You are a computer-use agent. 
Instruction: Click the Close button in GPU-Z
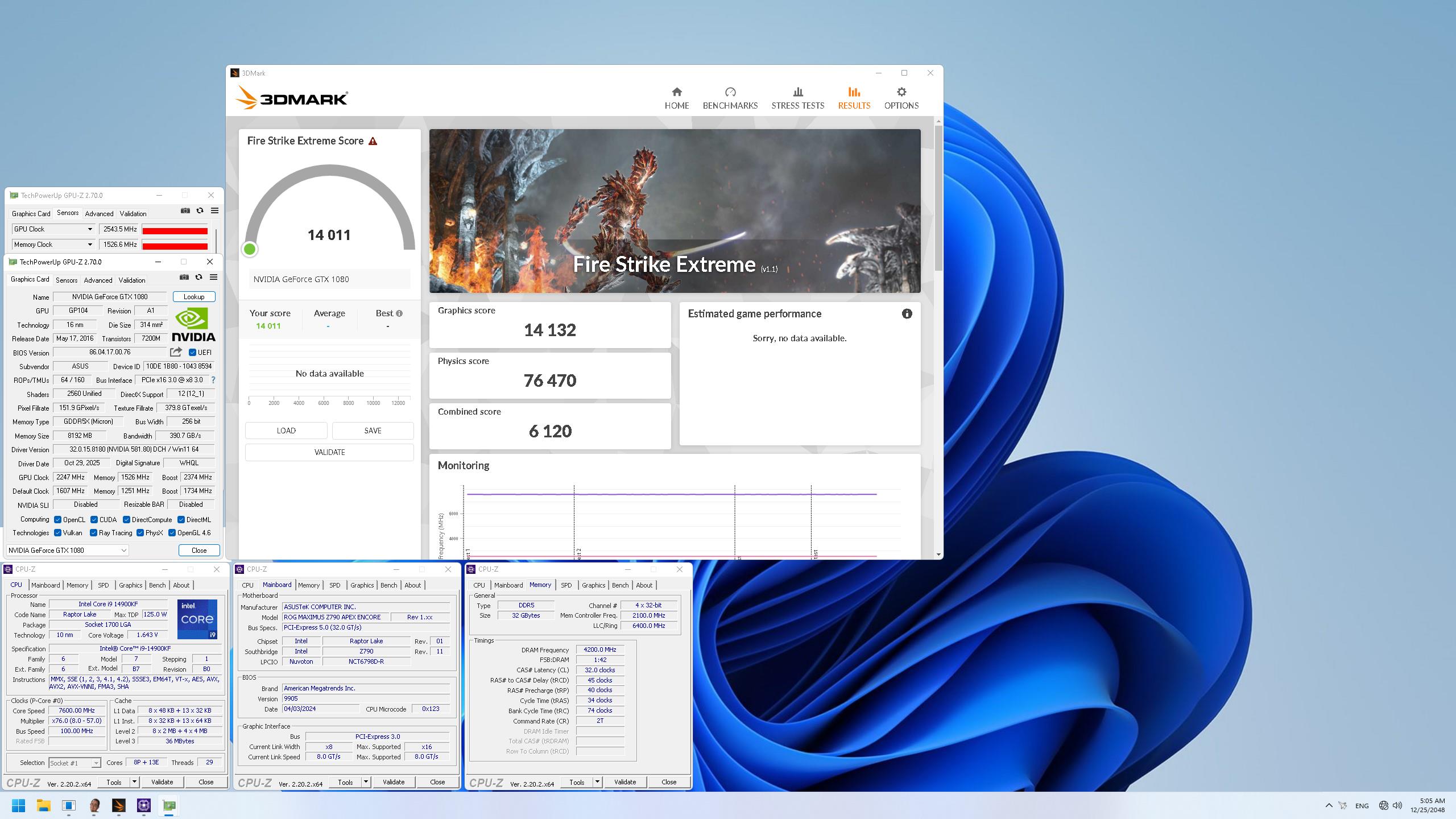click(199, 551)
